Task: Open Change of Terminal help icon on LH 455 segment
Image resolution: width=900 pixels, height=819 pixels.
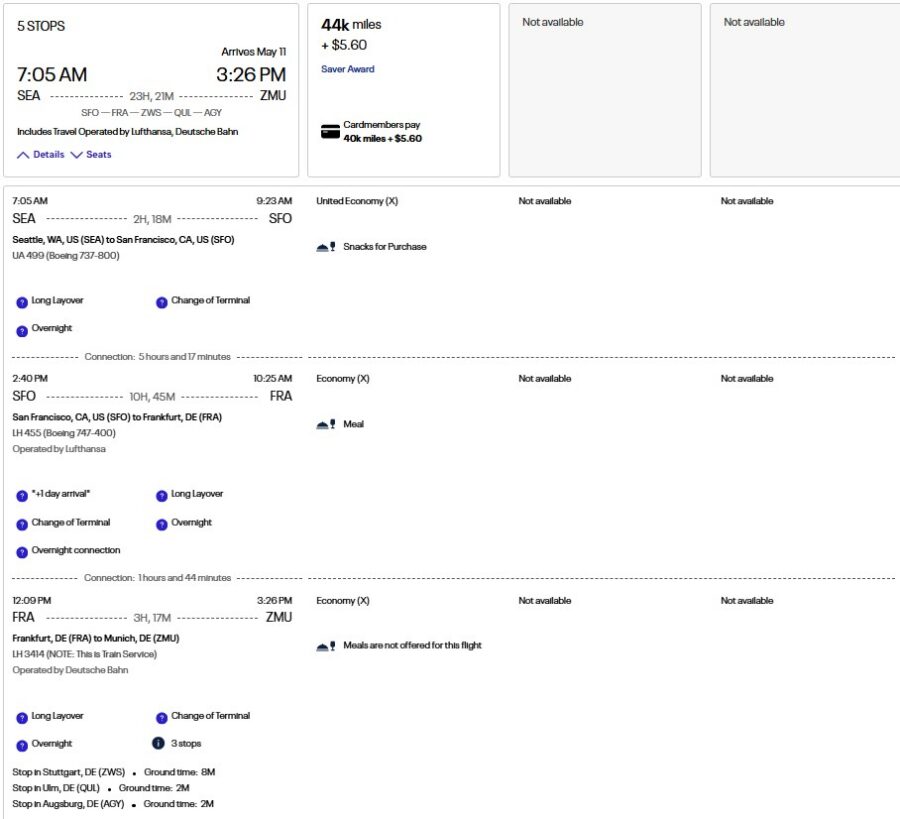Action: click(x=22, y=523)
